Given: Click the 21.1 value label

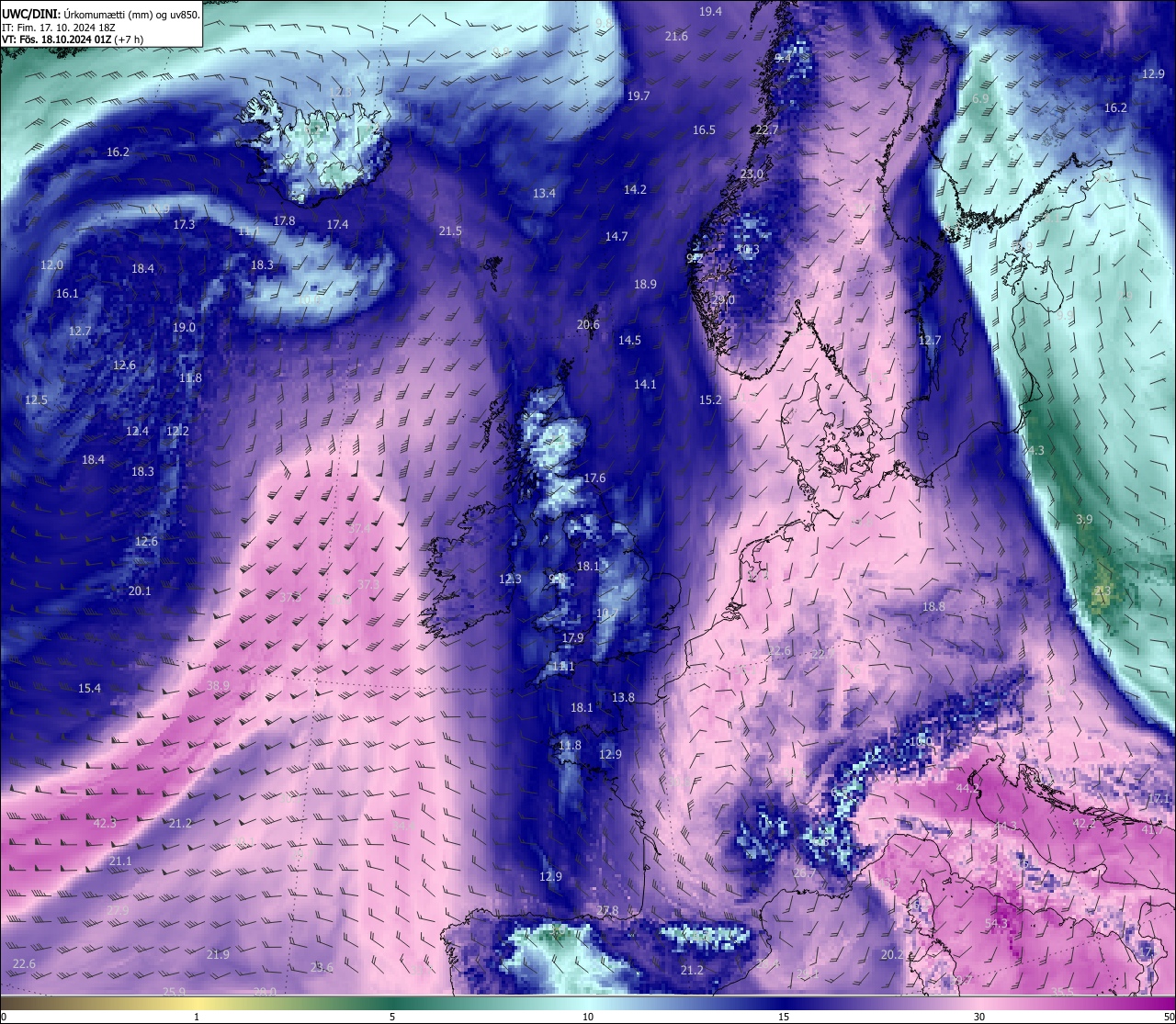Looking at the screenshot, I should [x=120, y=861].
